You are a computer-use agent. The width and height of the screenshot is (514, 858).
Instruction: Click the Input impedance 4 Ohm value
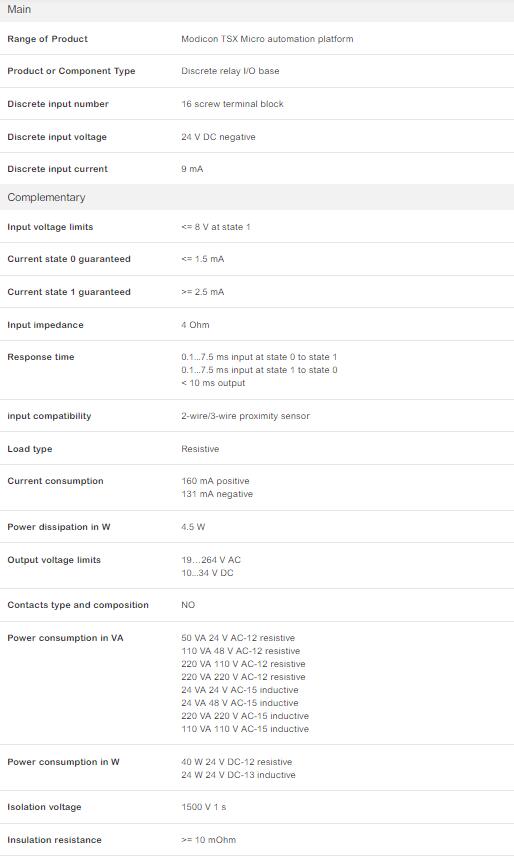[195, 325]
